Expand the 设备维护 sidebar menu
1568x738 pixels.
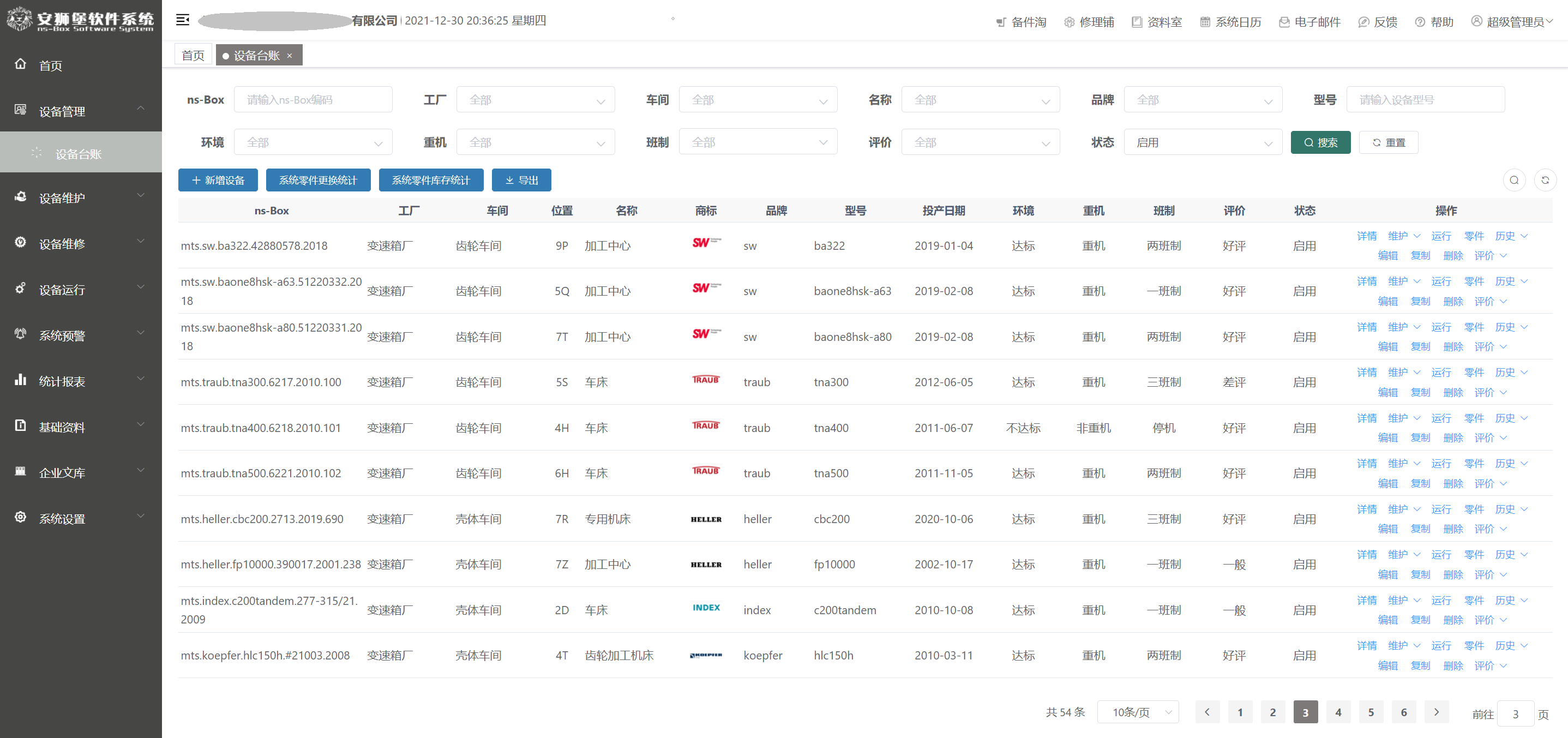tap(63, 197)
